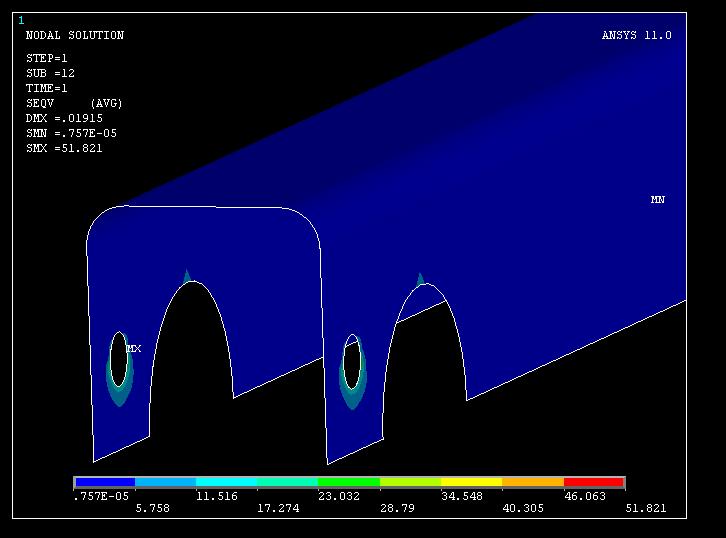Click the DMX =.01915 value
The height and width of the screenshot is (538, 726).
pyautogui.click(x=64, y=118)
